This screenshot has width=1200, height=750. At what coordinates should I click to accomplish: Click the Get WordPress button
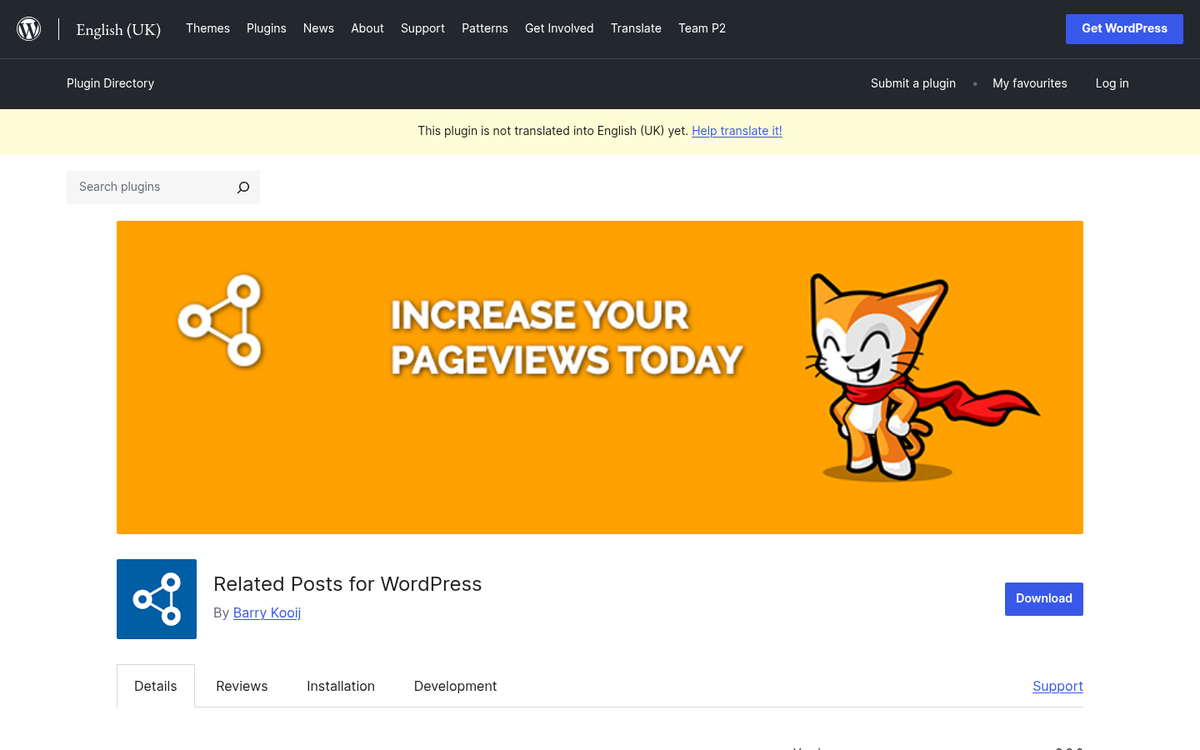(x=1124, y=28)
